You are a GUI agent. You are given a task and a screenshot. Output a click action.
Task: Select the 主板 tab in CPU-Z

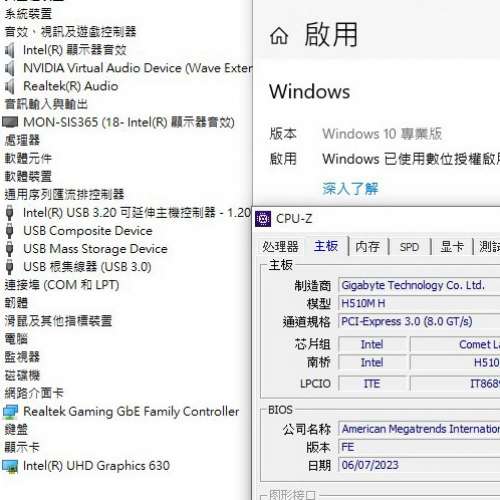[326, 246]
